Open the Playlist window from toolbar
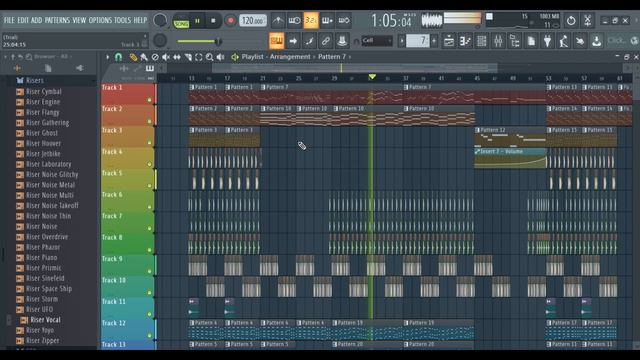Image resolution: width=640 pixels, height=360 pixels. [449, 41]
